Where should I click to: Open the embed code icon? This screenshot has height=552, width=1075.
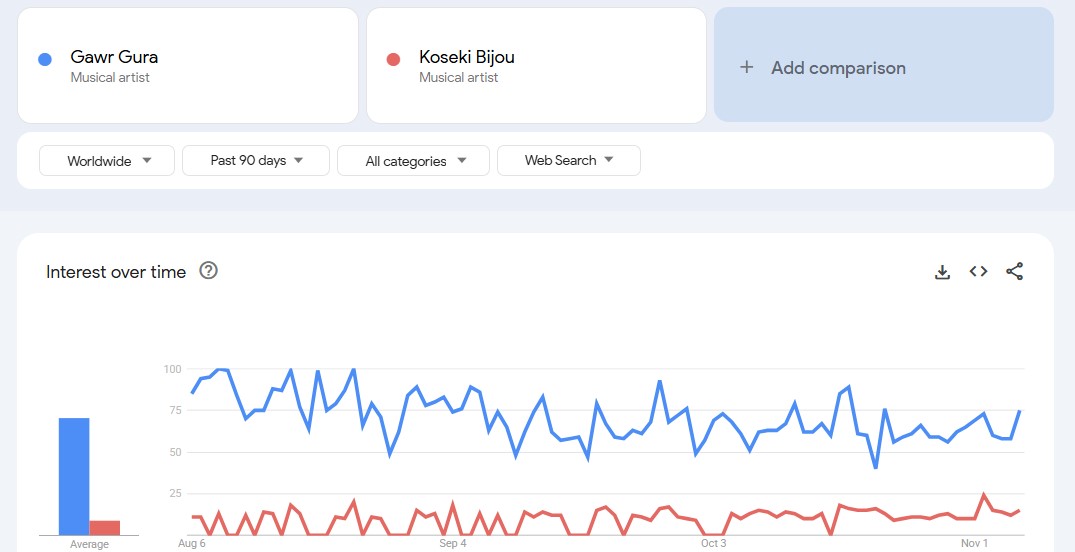point(978,272)
